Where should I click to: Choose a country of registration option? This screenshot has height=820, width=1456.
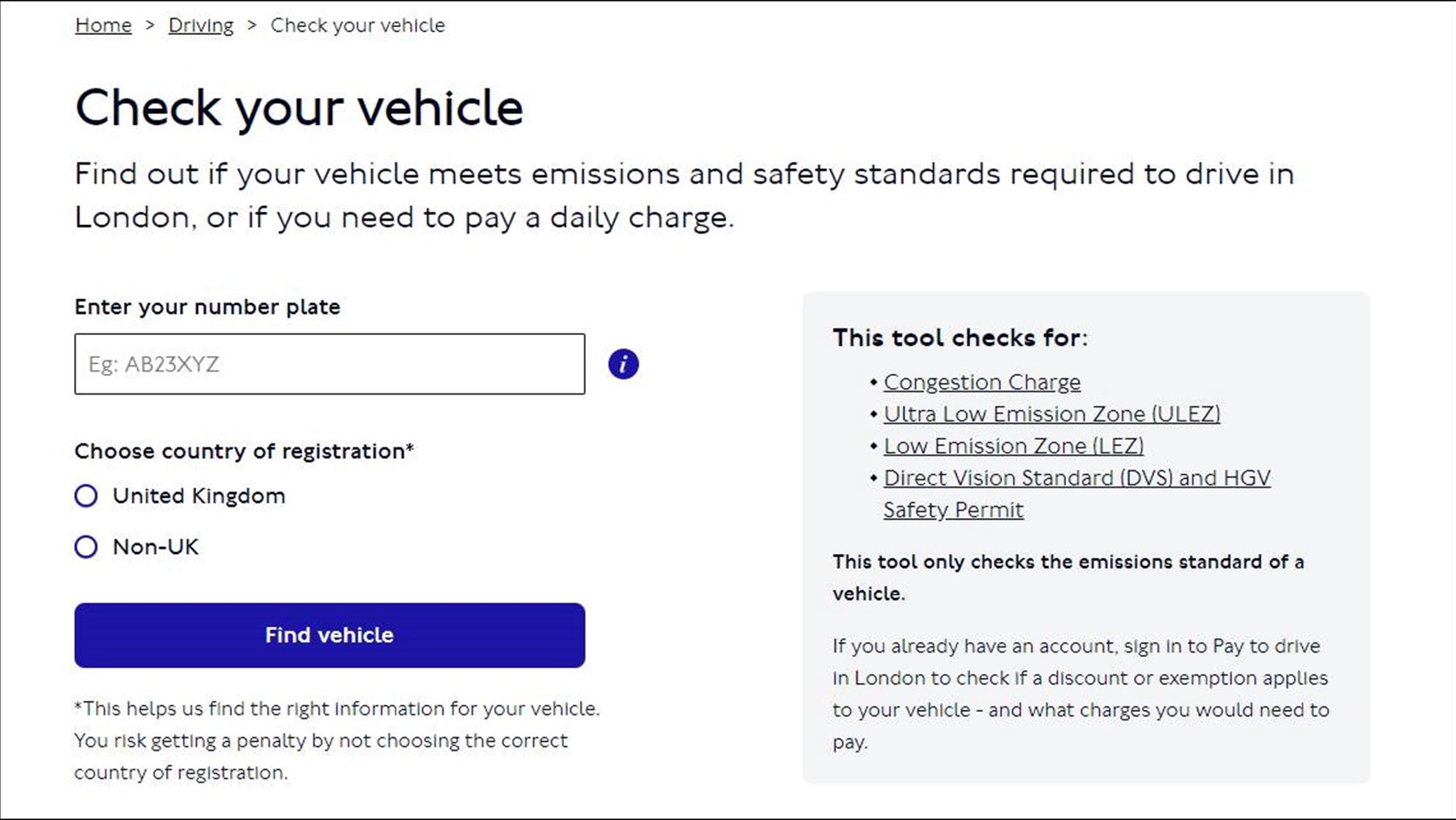[x=85, y=495]
